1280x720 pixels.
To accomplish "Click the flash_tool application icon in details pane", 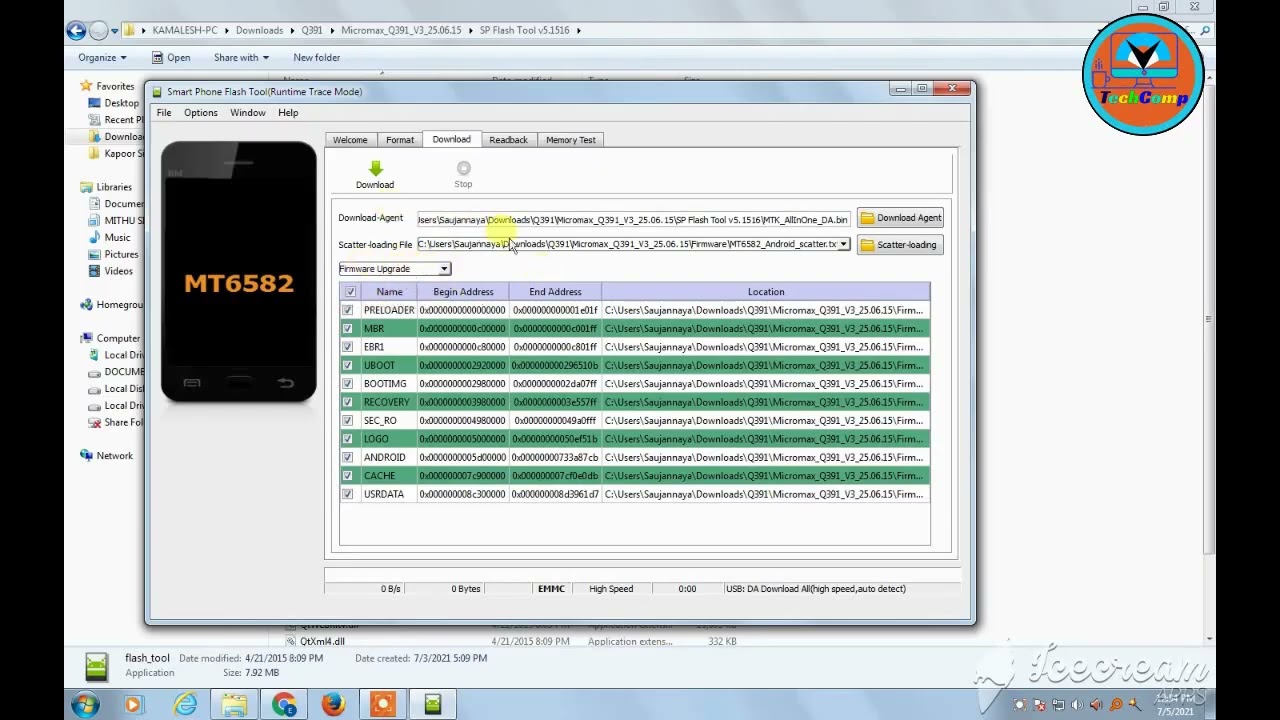I will point(96,667).
